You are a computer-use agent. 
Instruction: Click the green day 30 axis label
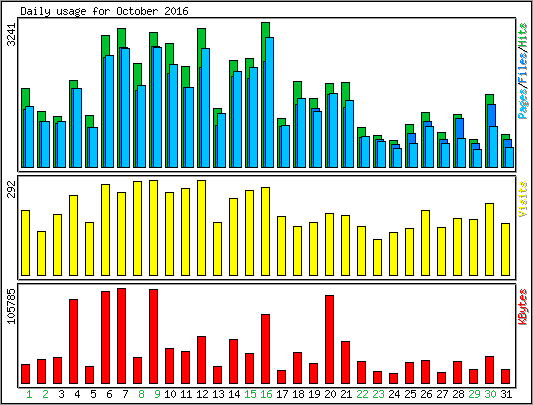pyautogui.click(x=490, y=394)
